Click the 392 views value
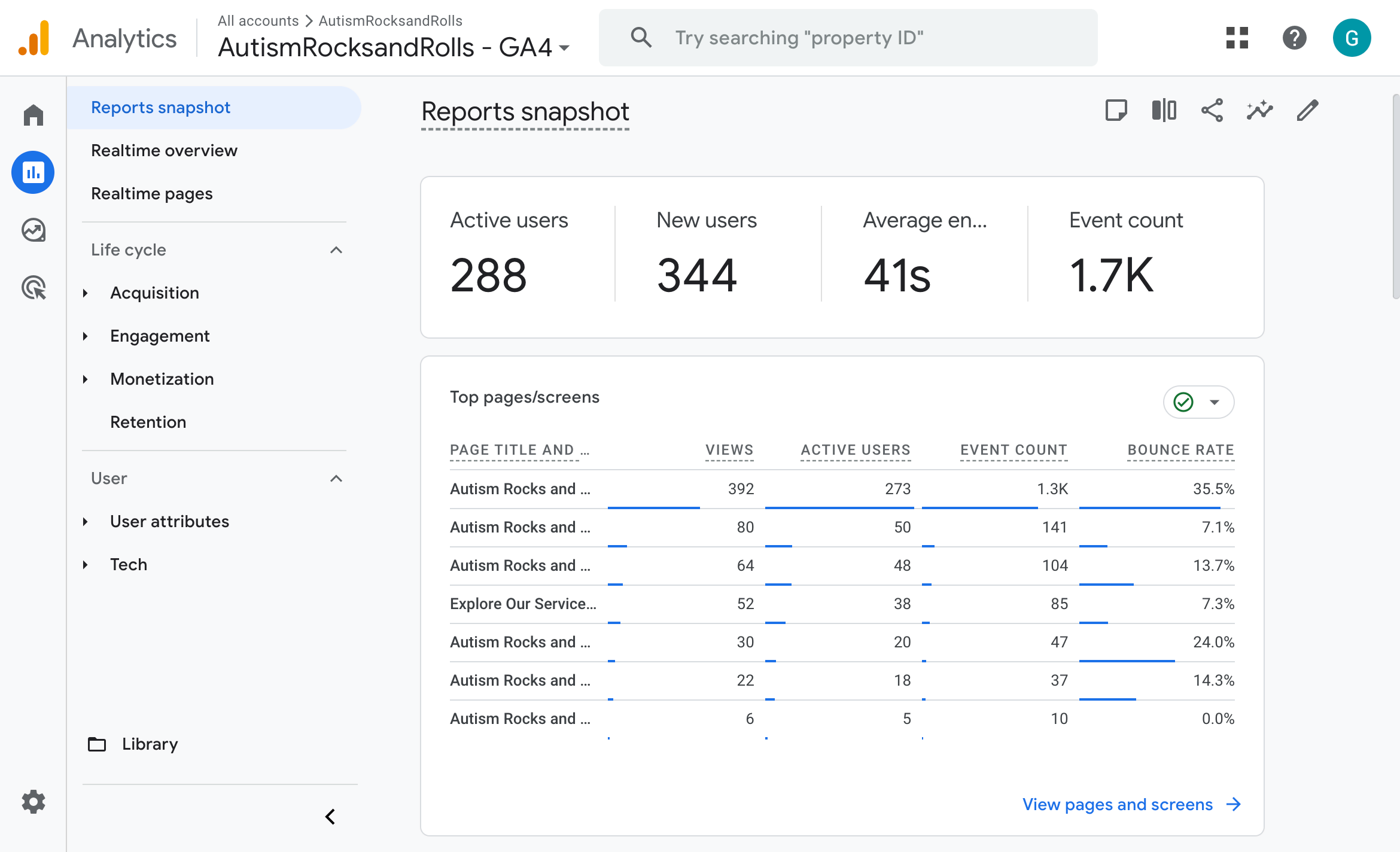Screen dimensions: 1400x852 tap(741, 489)
